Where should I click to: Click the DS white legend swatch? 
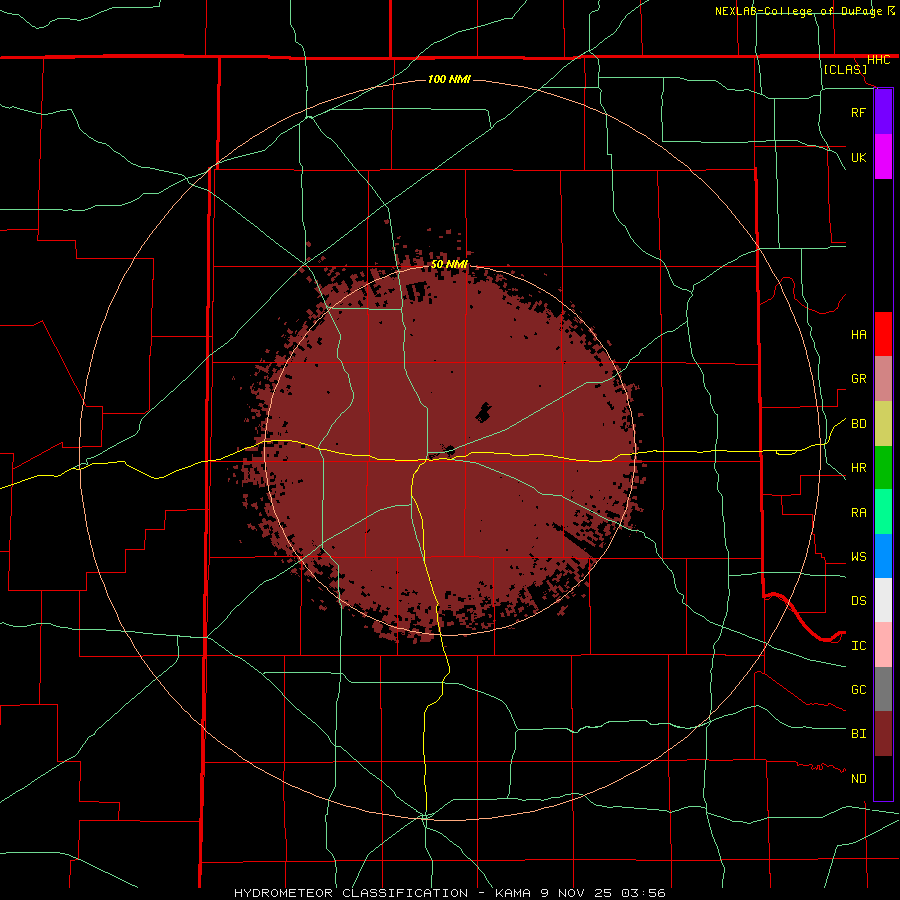(883, 600)
